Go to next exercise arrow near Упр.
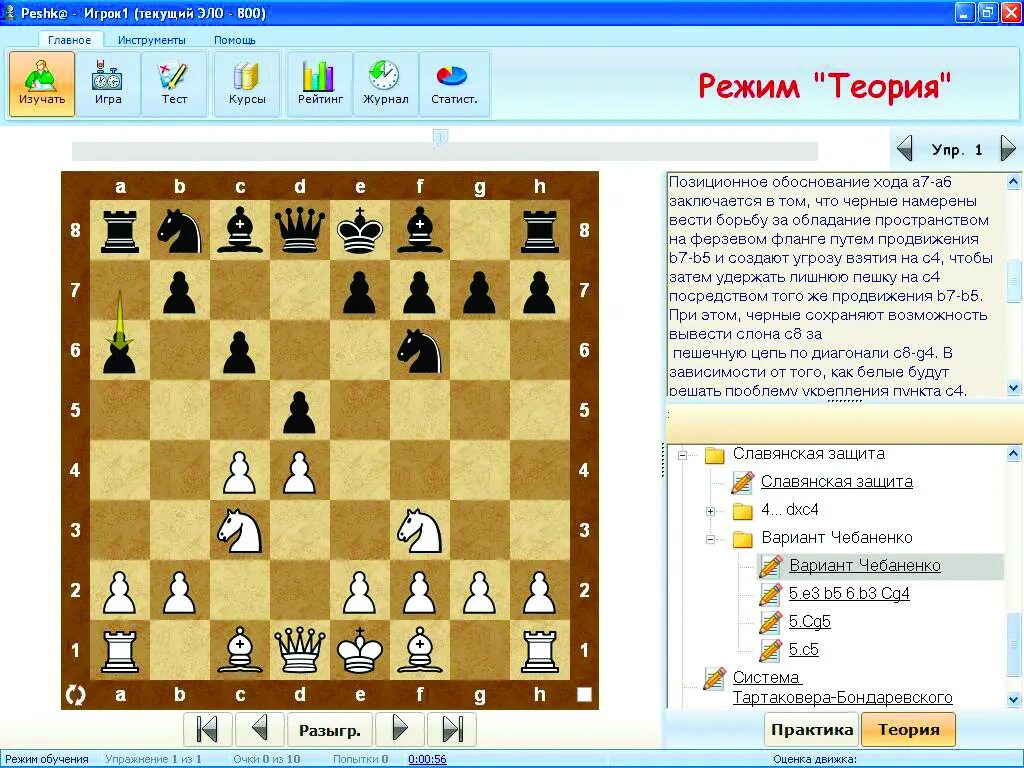 pyautogui.click(x=1008, y=148)
